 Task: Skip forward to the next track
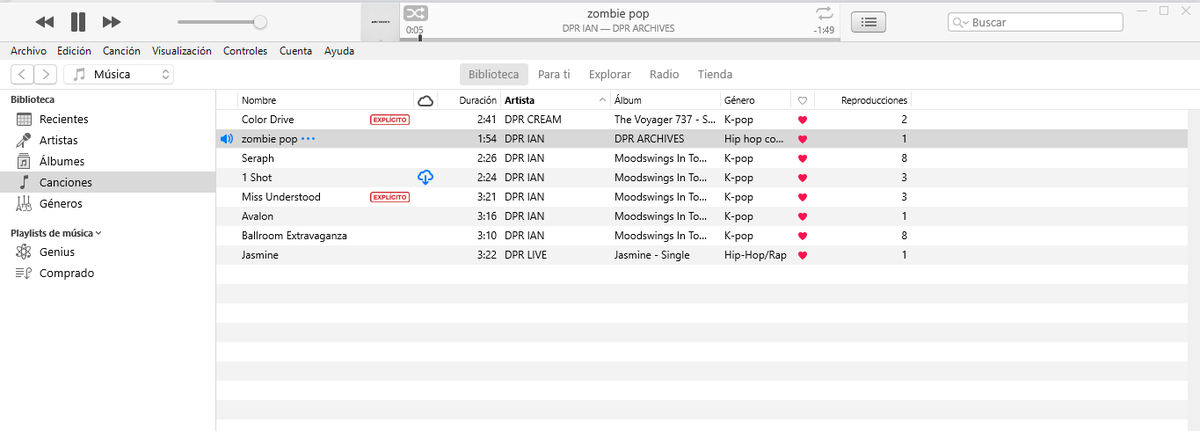click(112, 21)
